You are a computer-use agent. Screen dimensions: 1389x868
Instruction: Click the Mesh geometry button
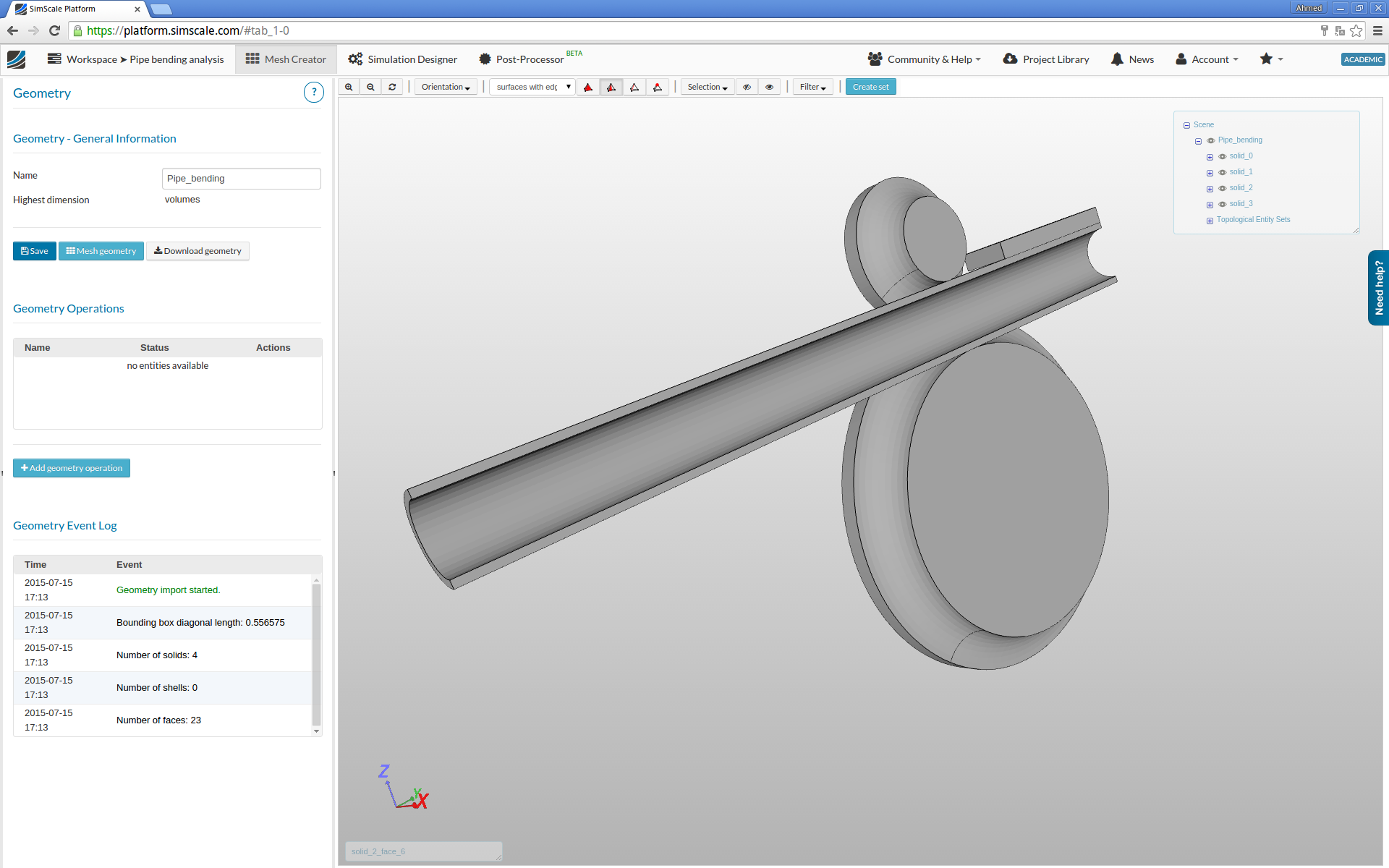tap(101, 251)
